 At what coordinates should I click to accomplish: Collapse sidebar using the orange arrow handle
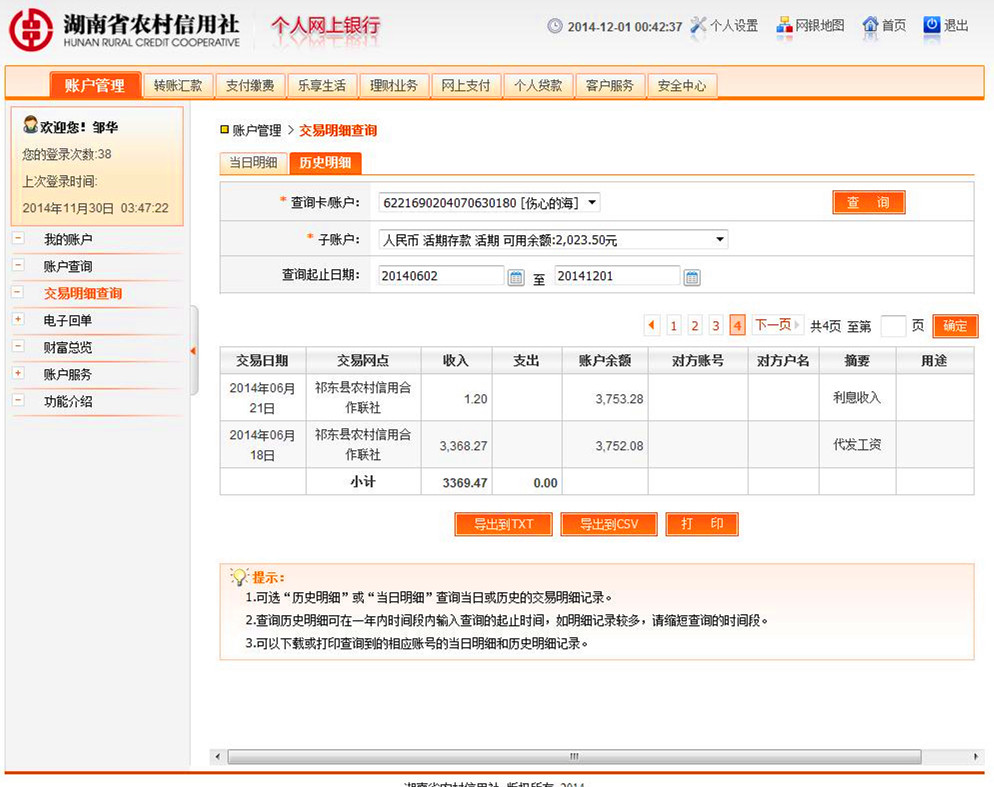click(x=193, y=350)
